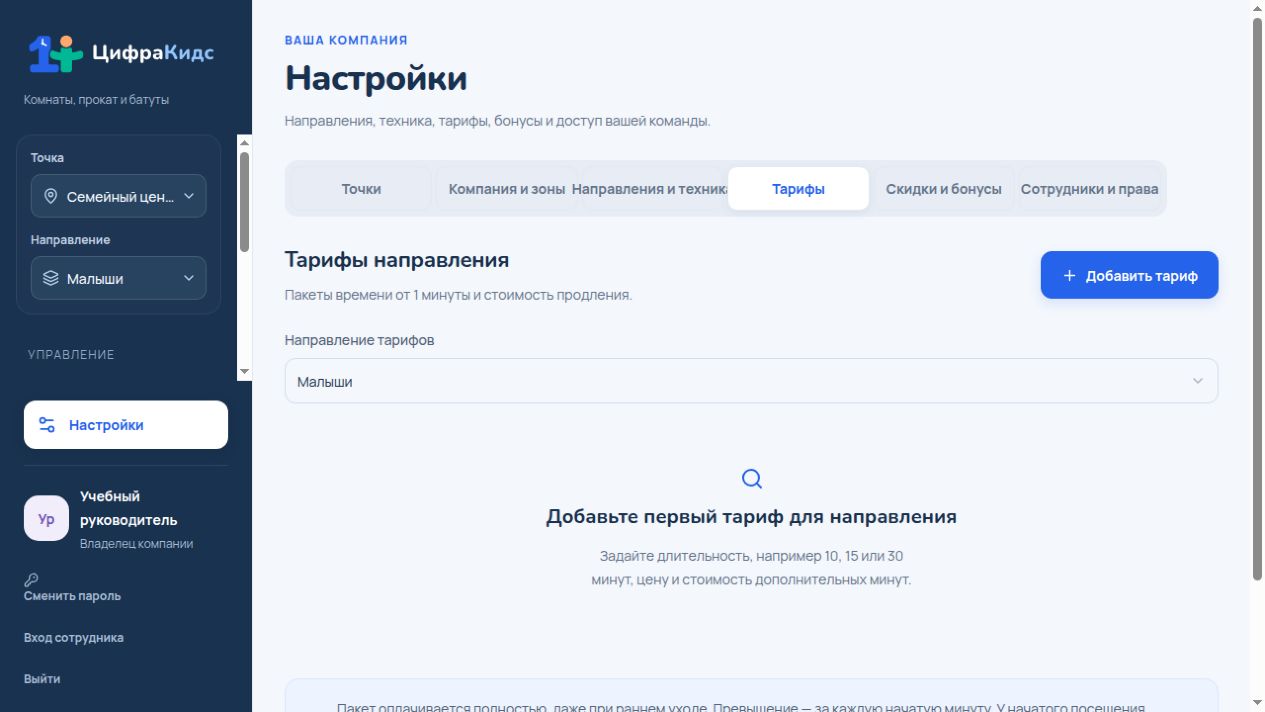Click the chevron of the Направление тарифов select
The image size is (1265, 712).
point(1198,381)
